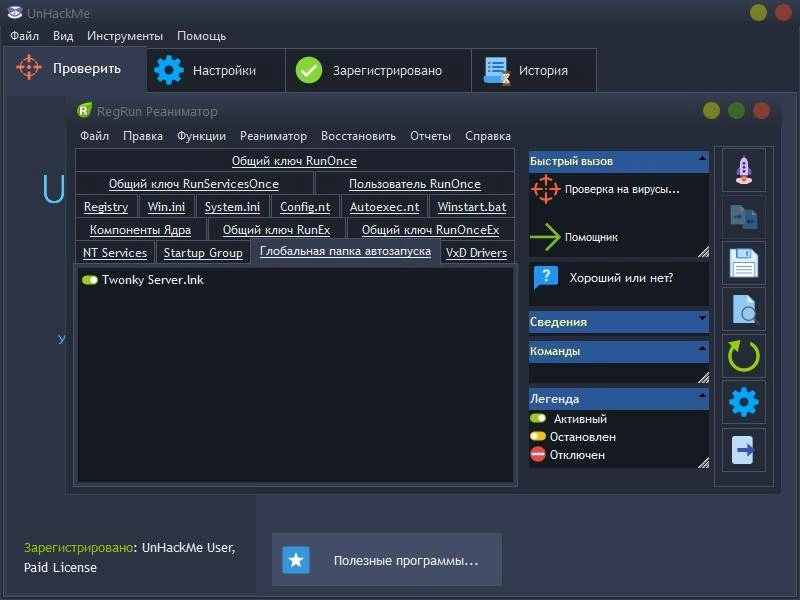Switch to Config.nt tab
800x600 pixels.
[x=305, y=207]
